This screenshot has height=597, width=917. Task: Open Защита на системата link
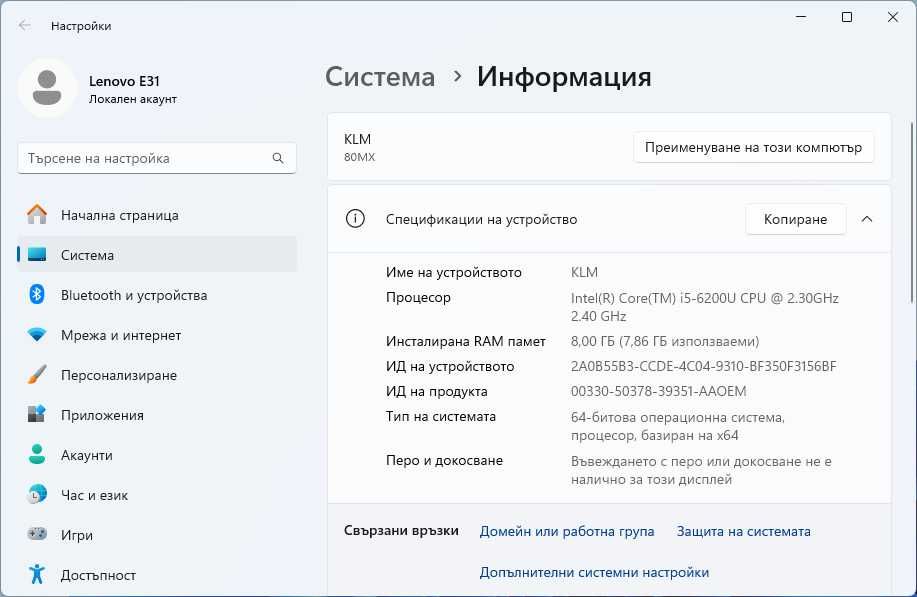[743, 532]
